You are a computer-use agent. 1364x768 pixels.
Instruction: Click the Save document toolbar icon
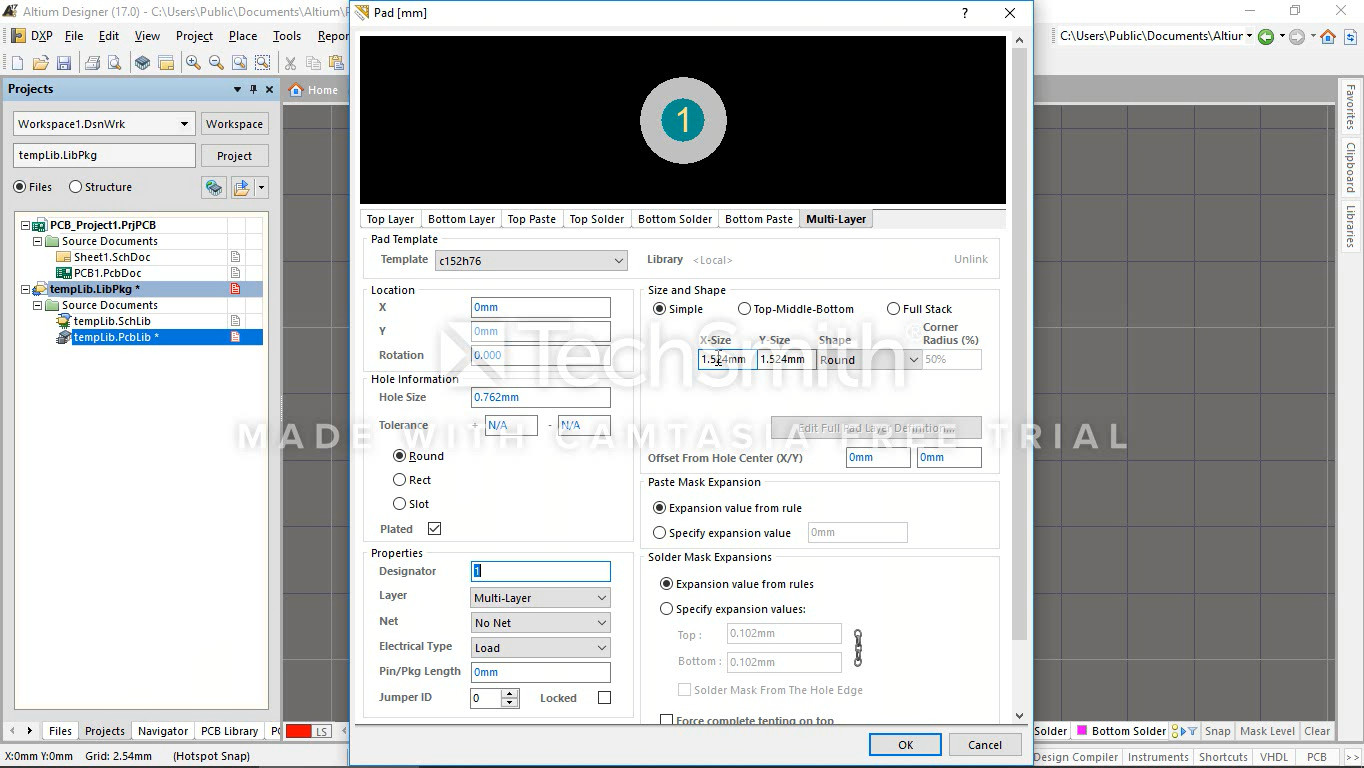64,63
